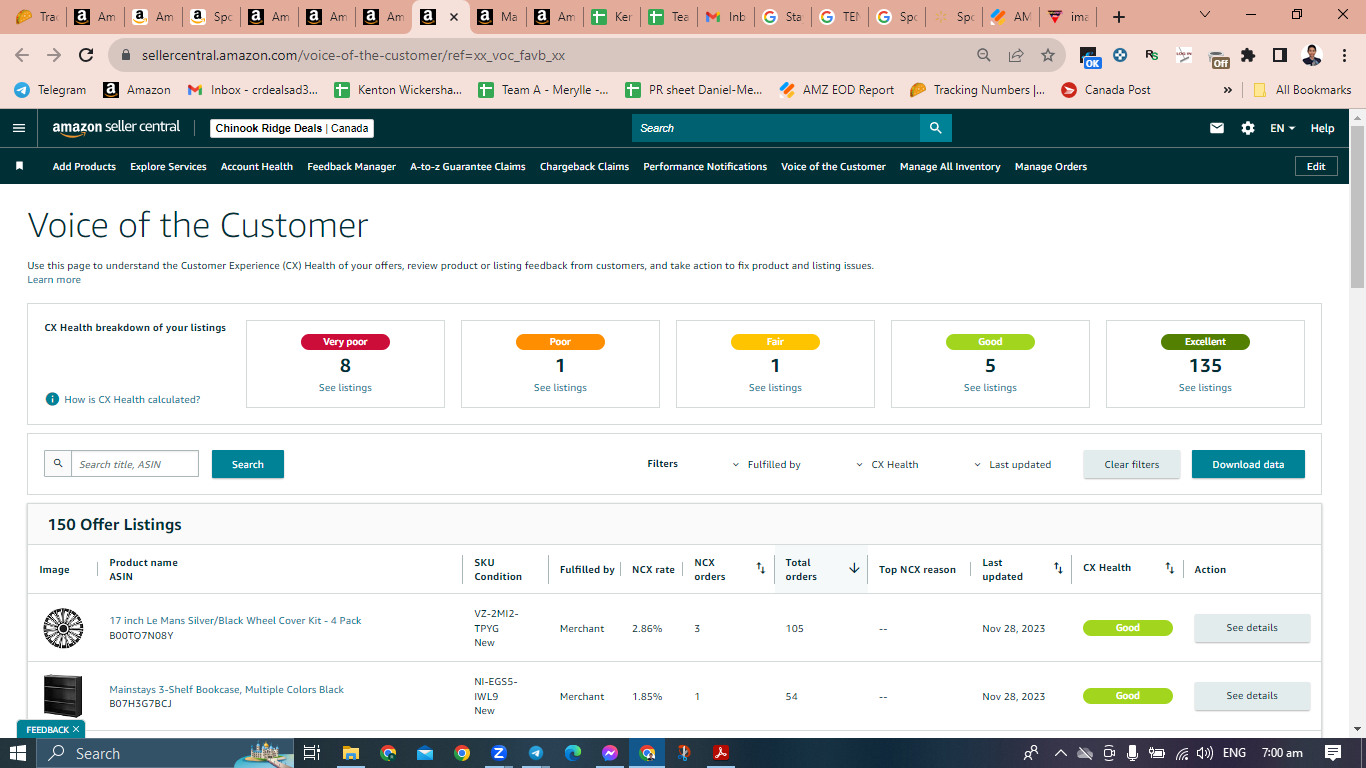Viewport: 1366px width, 768px height.
Task: Open the Help link in header
Action: pos(1322,128)
